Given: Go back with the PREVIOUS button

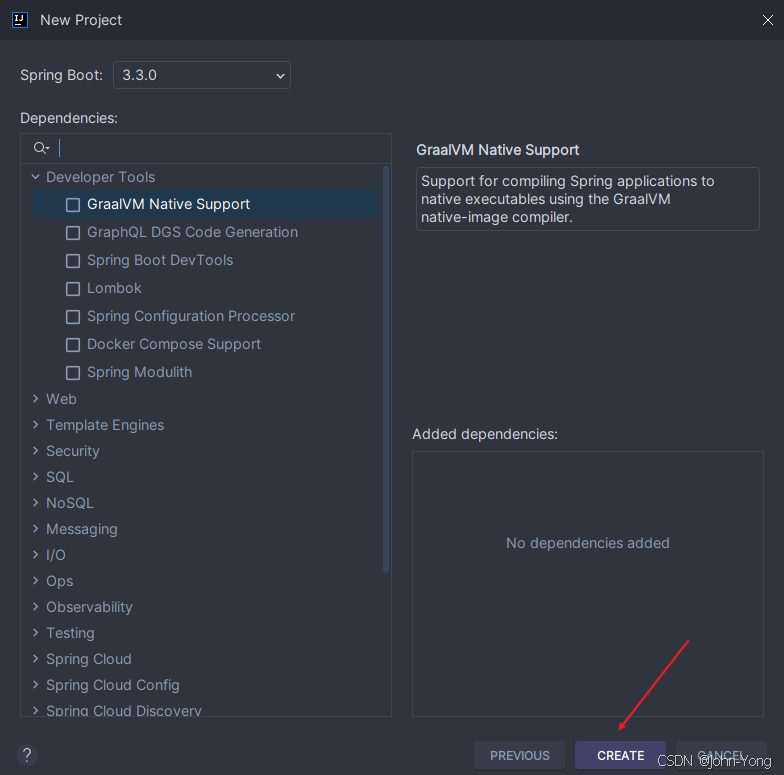Looking at the screenshot, I should point(520,755).
